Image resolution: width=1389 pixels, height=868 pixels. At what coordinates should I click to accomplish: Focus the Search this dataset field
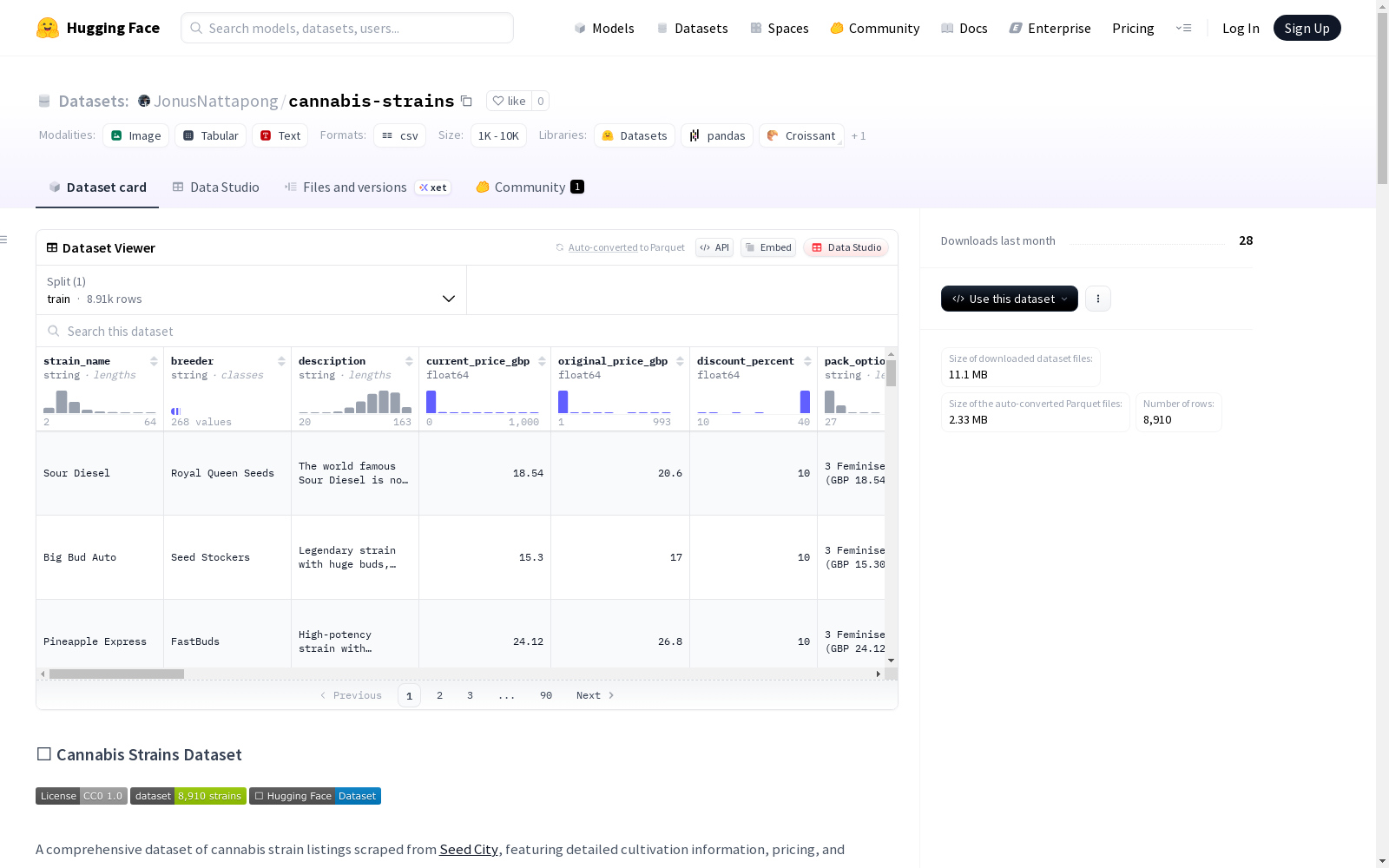tap(467, 331)
